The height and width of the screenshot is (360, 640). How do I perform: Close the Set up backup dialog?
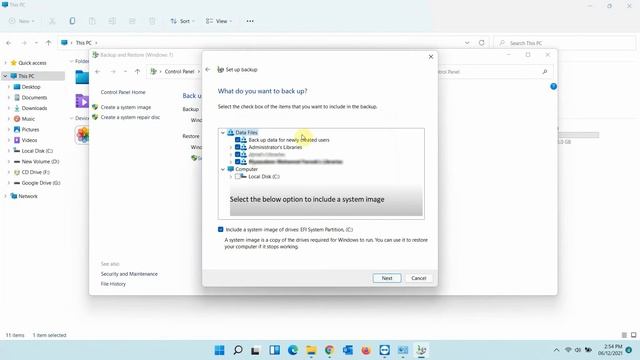point(431,57)
